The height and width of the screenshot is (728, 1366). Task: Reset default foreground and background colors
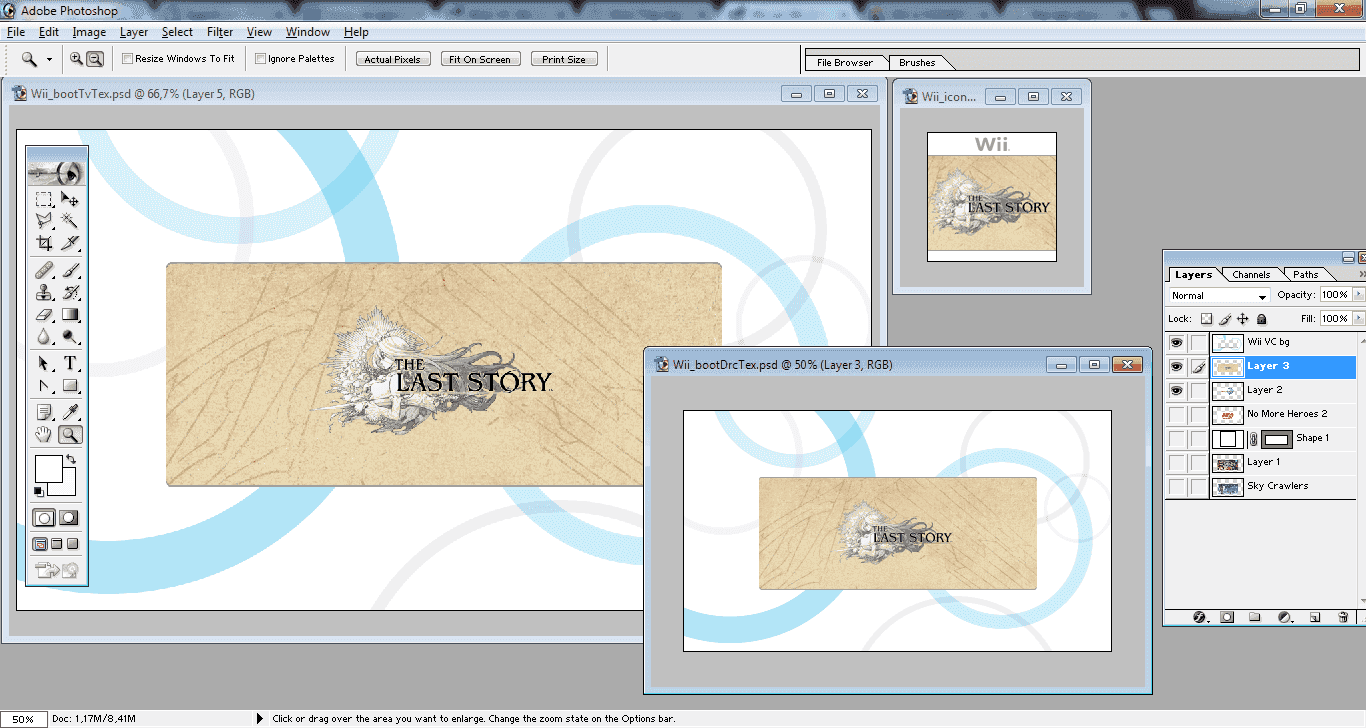pos(38,491)
